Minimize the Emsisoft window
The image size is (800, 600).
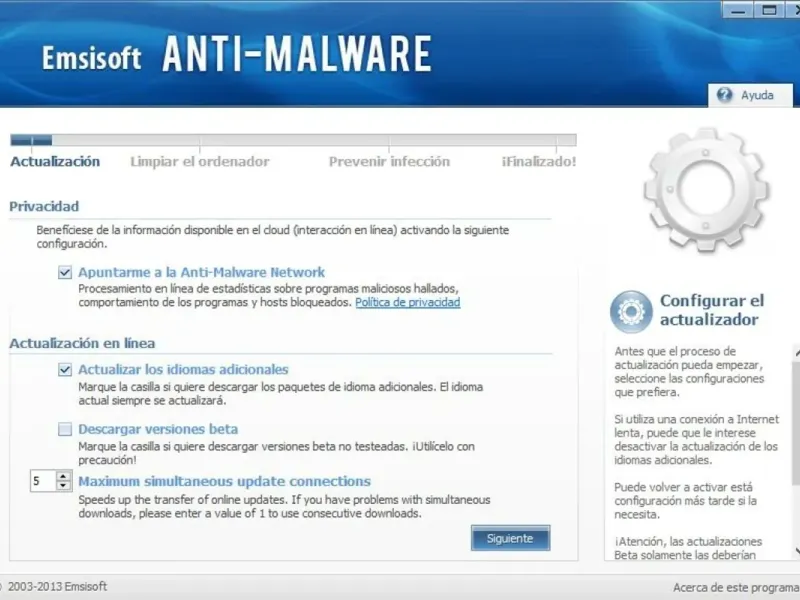(x=738, y=10)
